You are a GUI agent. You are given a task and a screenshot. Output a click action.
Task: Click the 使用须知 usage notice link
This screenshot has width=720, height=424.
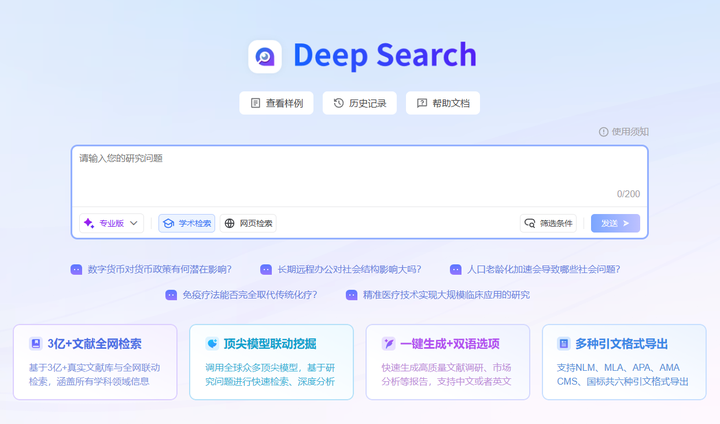pyautogui.click(x=630, y=132)
